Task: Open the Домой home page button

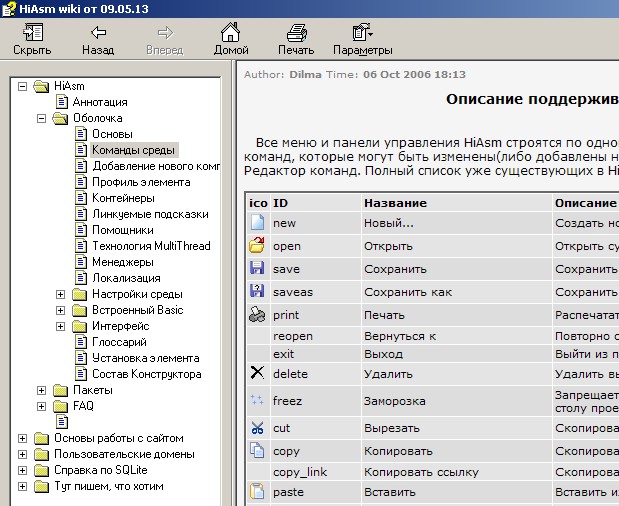Action: (x=231, y=33)
